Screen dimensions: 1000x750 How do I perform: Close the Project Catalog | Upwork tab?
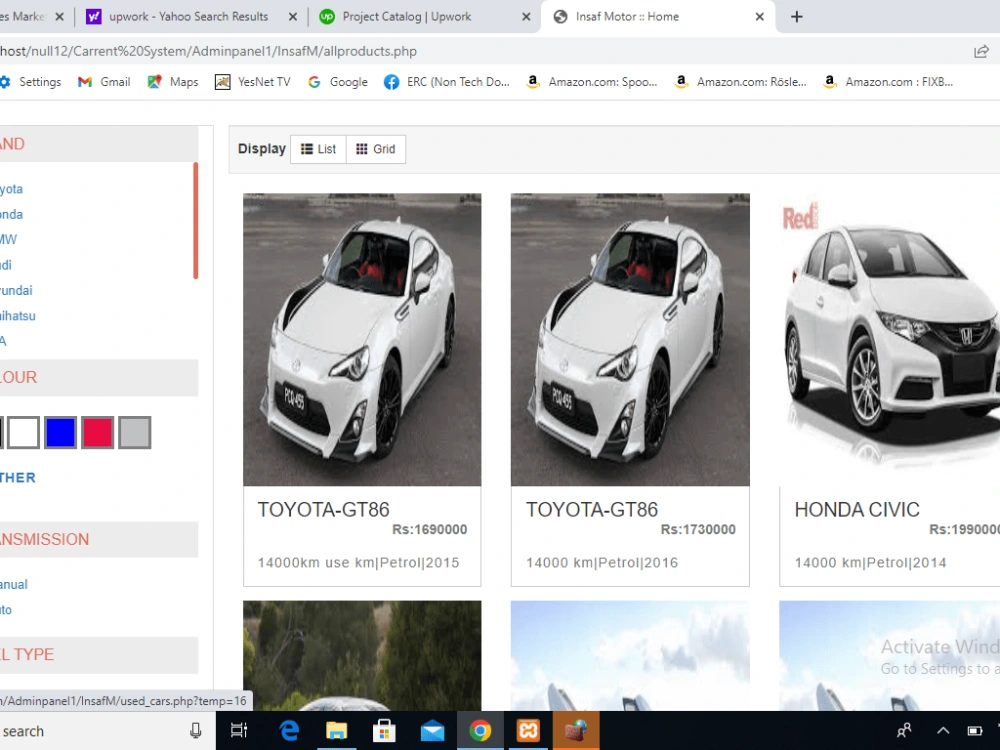tap(526, 17)
